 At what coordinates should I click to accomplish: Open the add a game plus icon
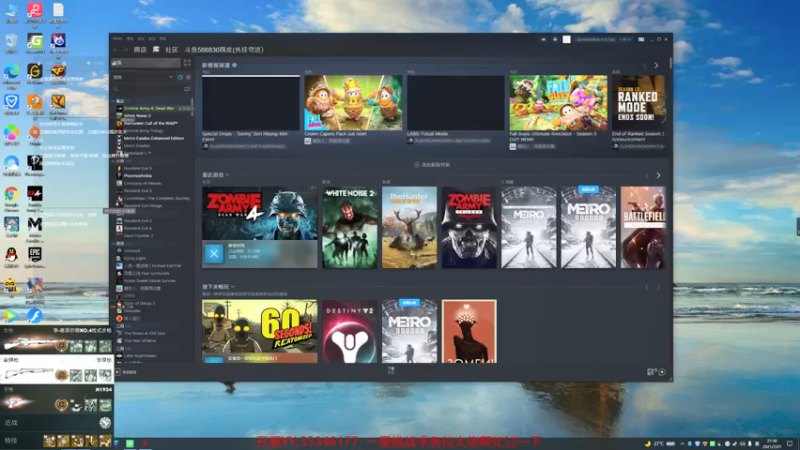click(117, 372)
